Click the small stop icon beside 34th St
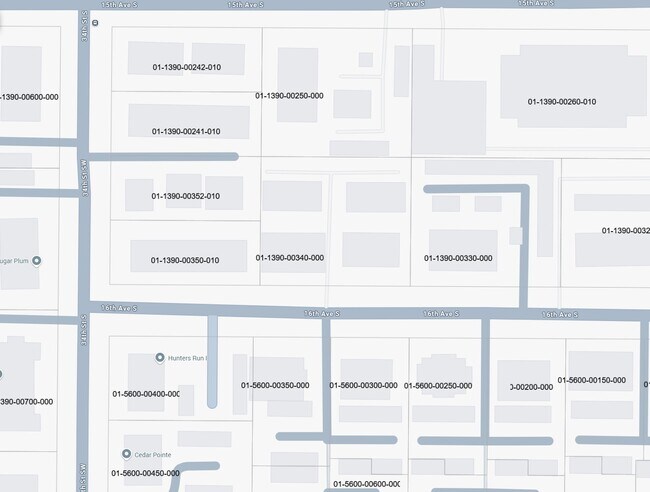Screen dimensions: 650x492 pyautogui.click(x=94, y=21)
